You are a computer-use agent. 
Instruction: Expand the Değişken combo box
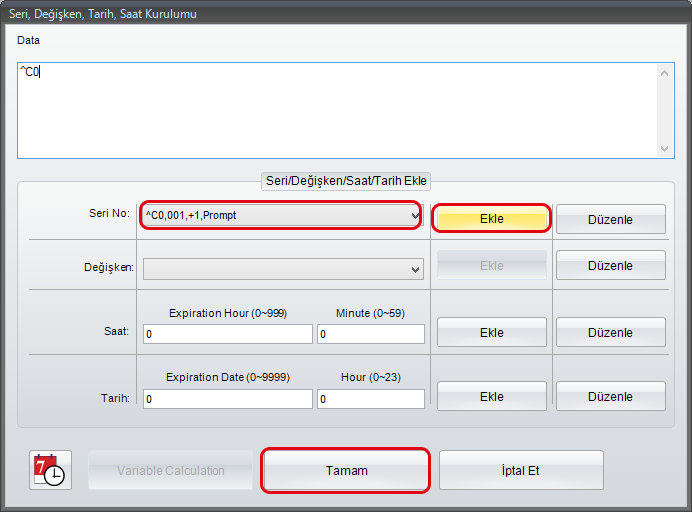click(415, 269)
